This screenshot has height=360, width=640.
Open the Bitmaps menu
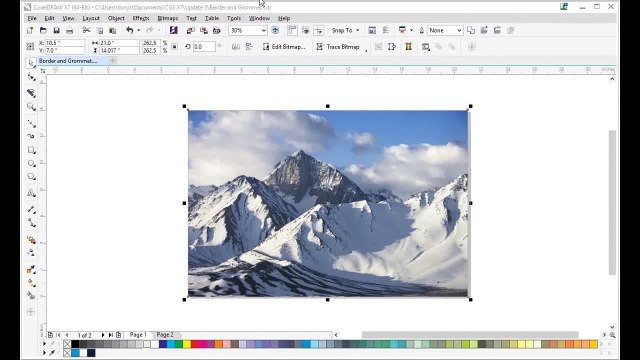pos(168,18)
